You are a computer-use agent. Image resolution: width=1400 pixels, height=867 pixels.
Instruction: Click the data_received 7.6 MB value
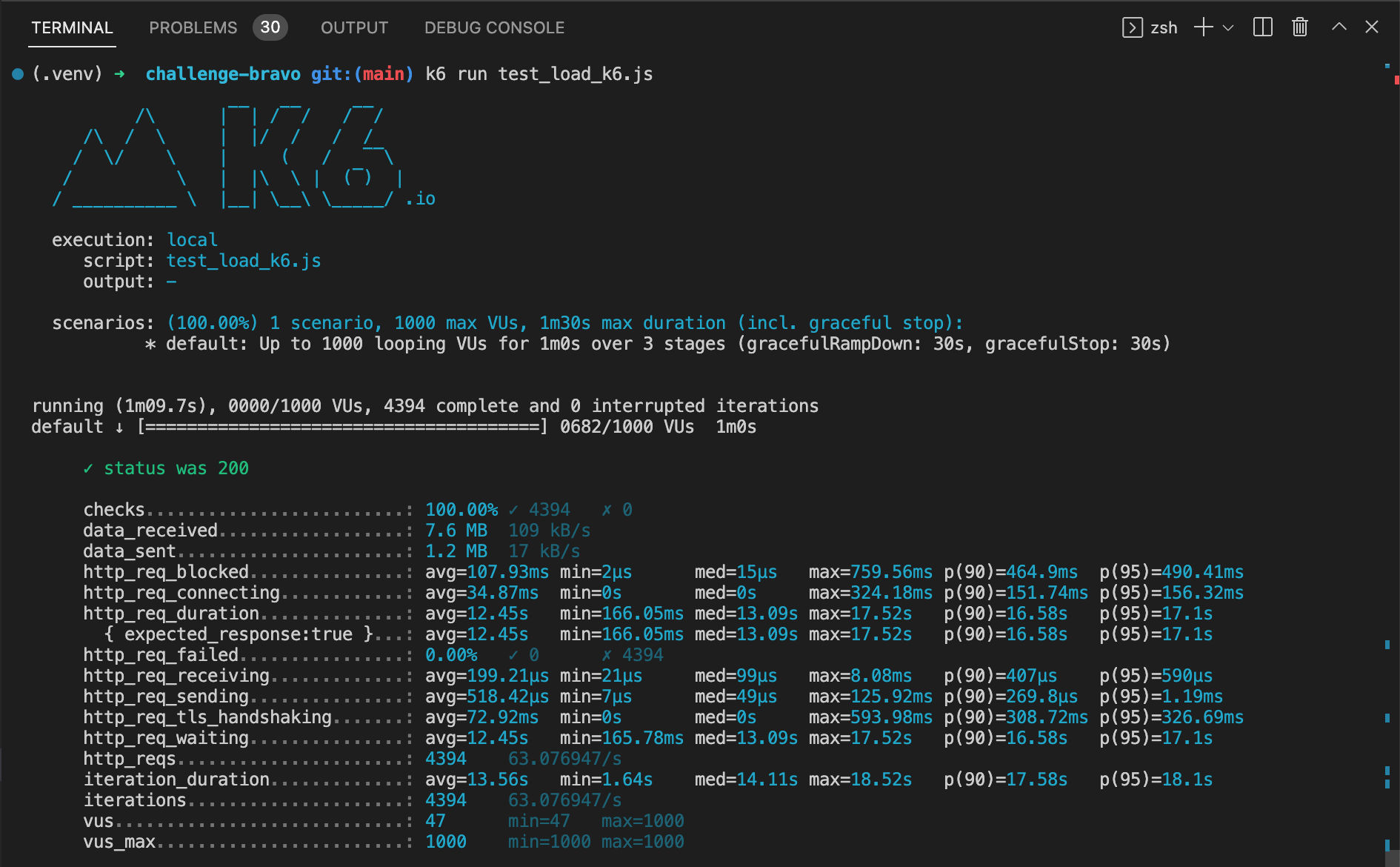click(456, 531)
